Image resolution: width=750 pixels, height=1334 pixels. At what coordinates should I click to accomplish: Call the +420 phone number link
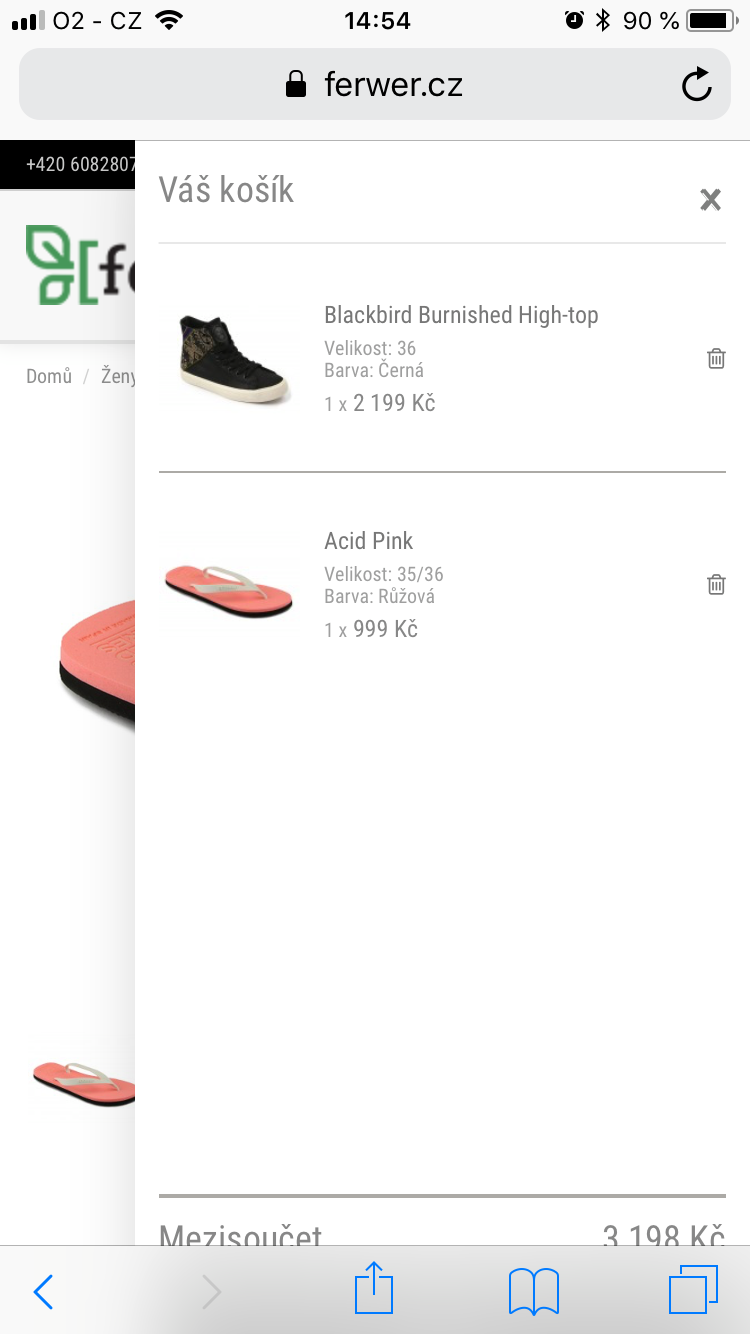(80, 164)
